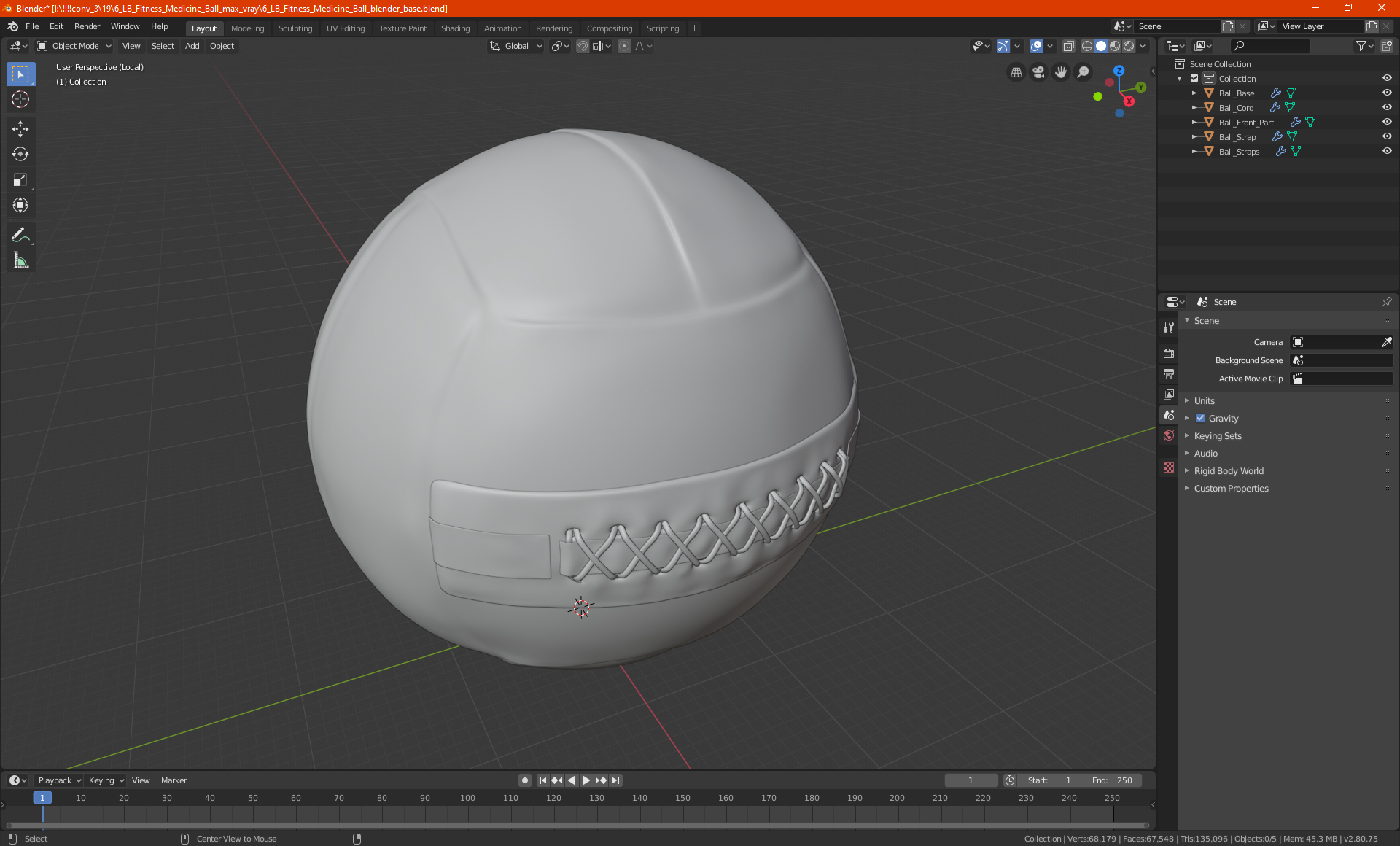Viewport: 1400px width, 846px height.
Task: Toggle camera view icon in viewport
Action: [x=1038, y=72]
